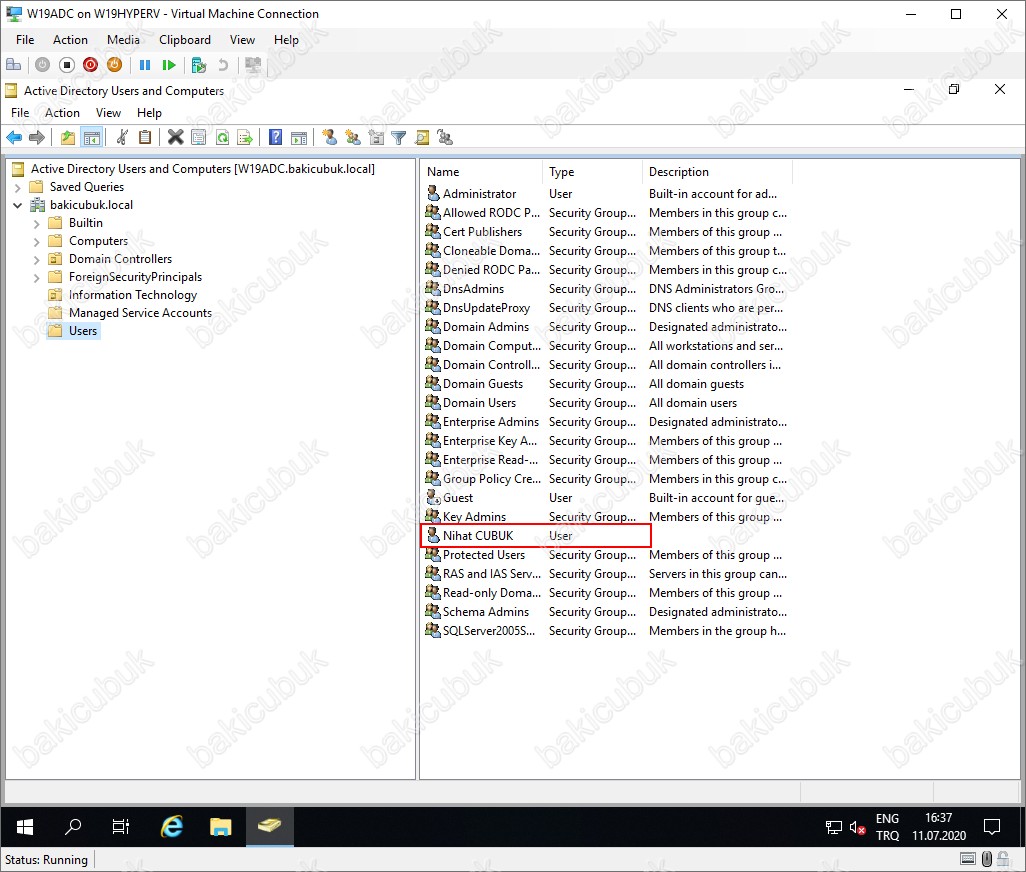1026x872 pixels.
Task: Click the Cut scissors icon
Action: click(122, 137)
